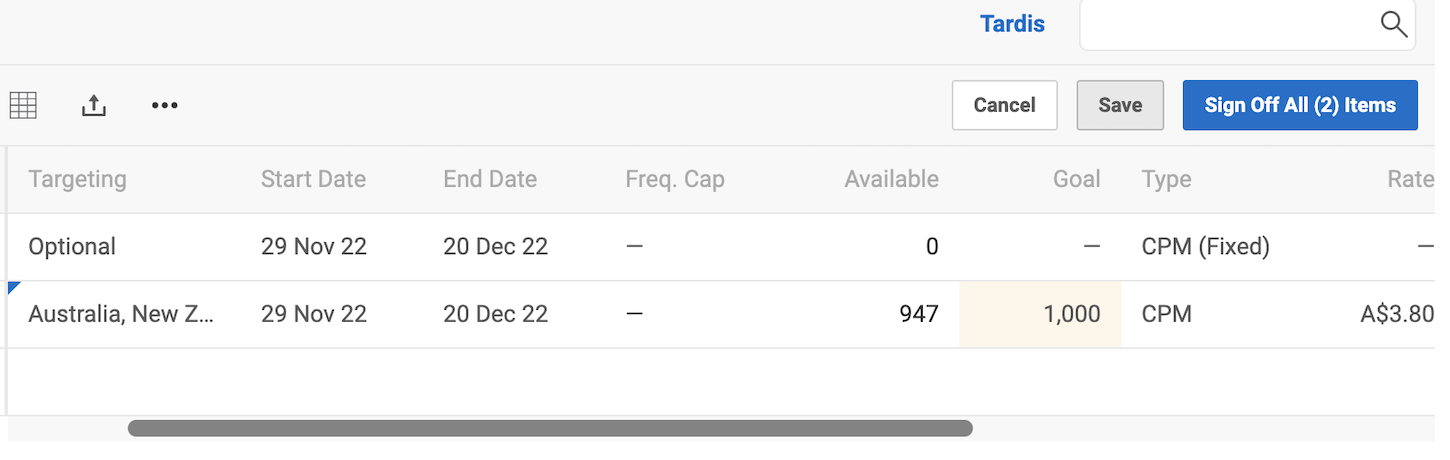Image resolution: width=1450 pixels, height=460 pixels.
Task: Click Sign Off All (2) Items
Action: (x=1299, y=105)
